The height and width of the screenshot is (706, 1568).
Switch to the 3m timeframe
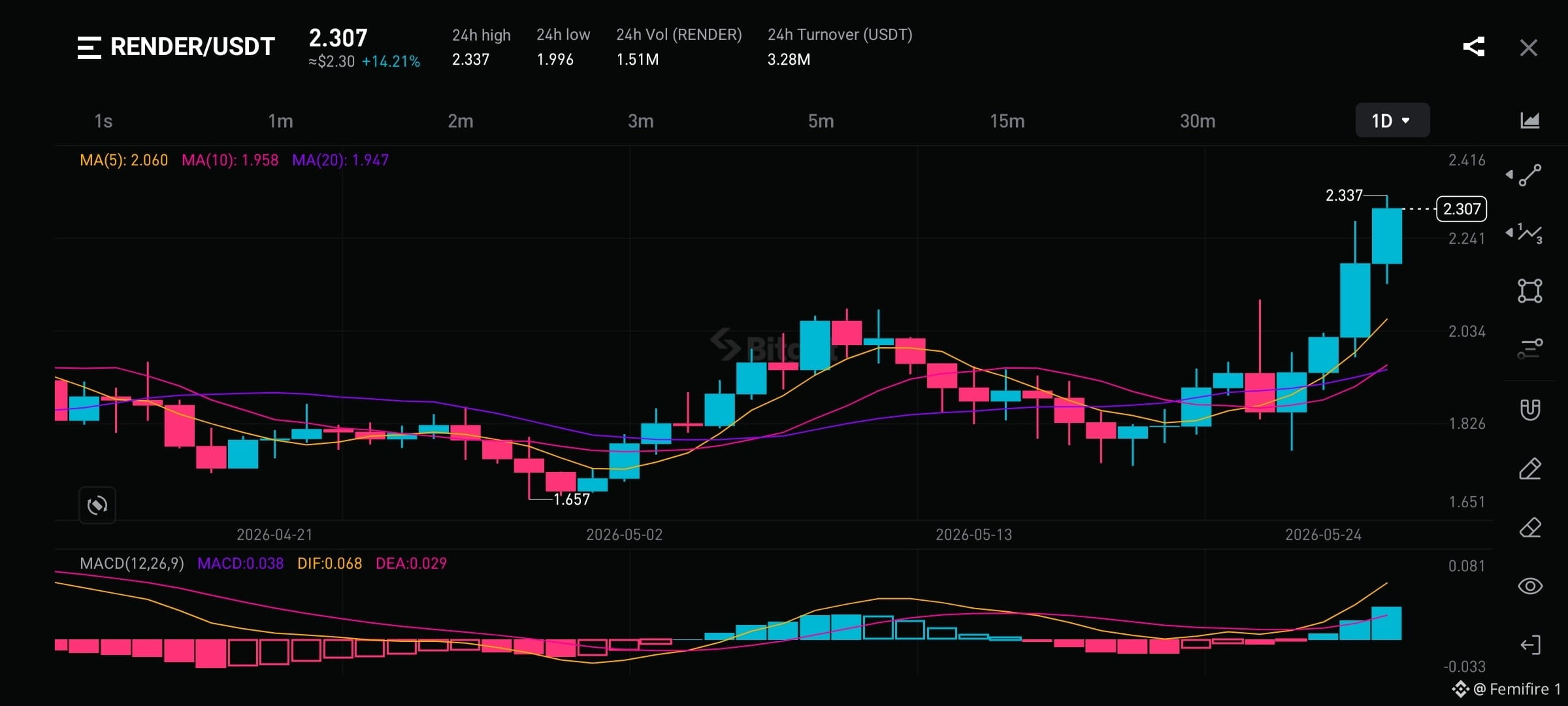[x=641, y=121]
